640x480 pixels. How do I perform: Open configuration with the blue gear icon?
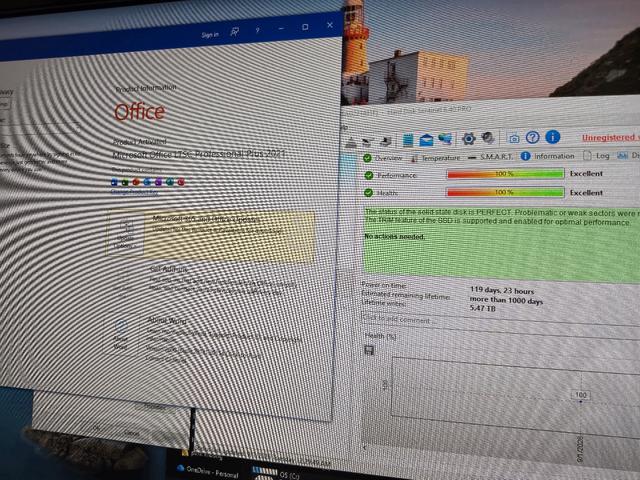click(469, 139)
